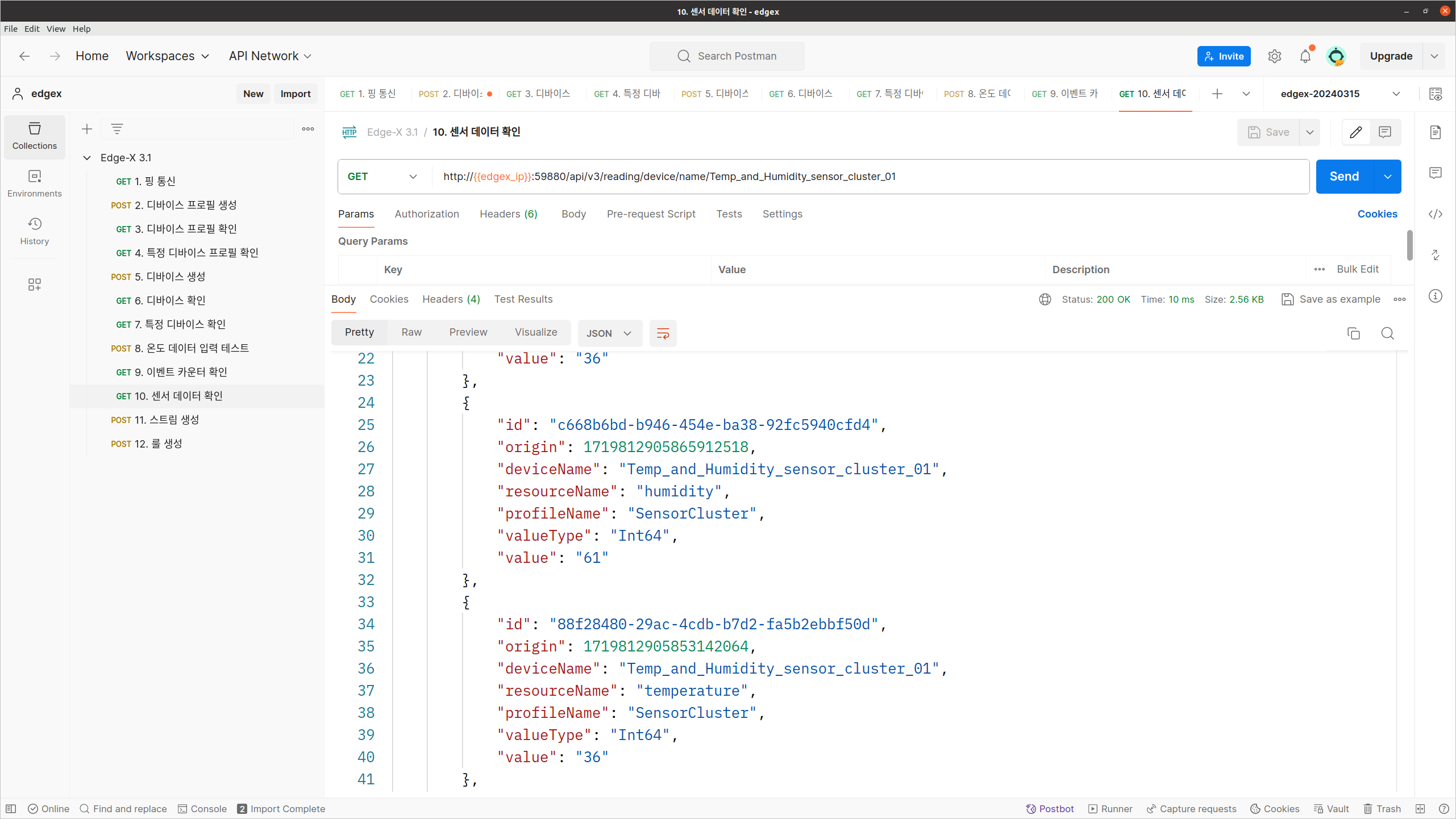
Task: Open the History sidebar panel
Action: click(x=35, y=232)
